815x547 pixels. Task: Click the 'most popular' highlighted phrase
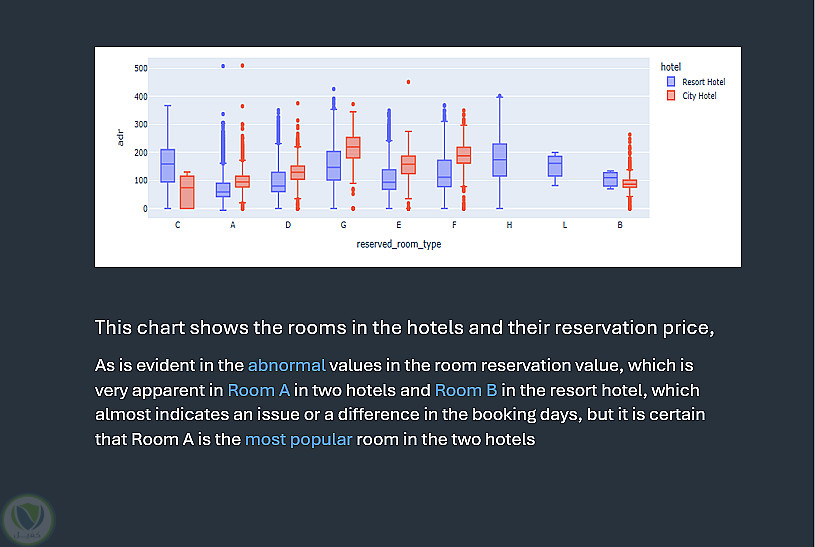pos(298,438)
